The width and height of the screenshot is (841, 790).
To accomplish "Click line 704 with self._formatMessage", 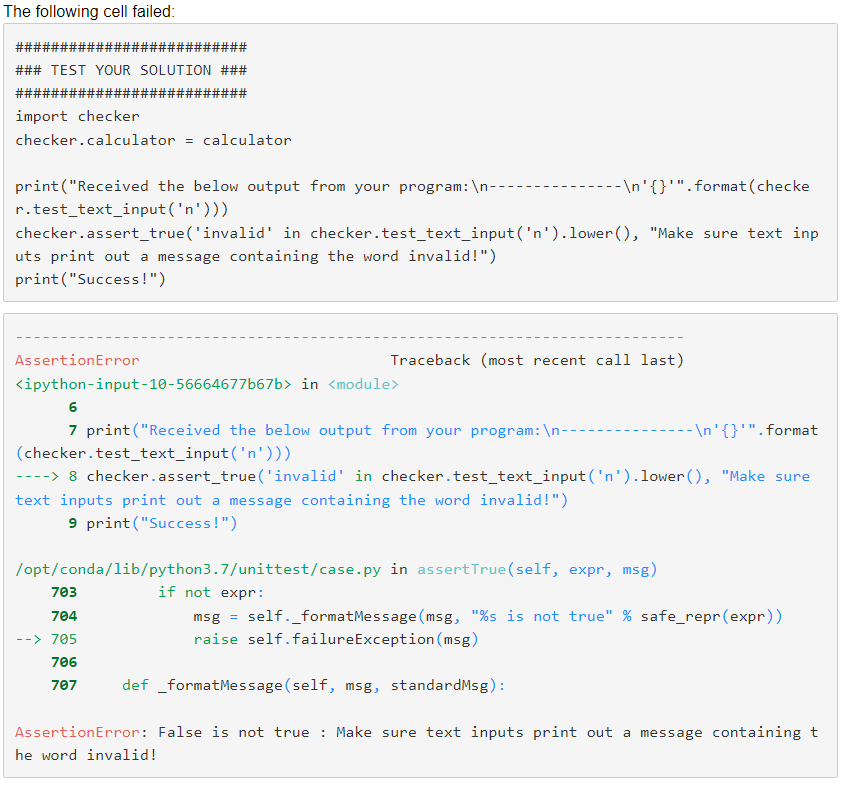I will 416,616.
